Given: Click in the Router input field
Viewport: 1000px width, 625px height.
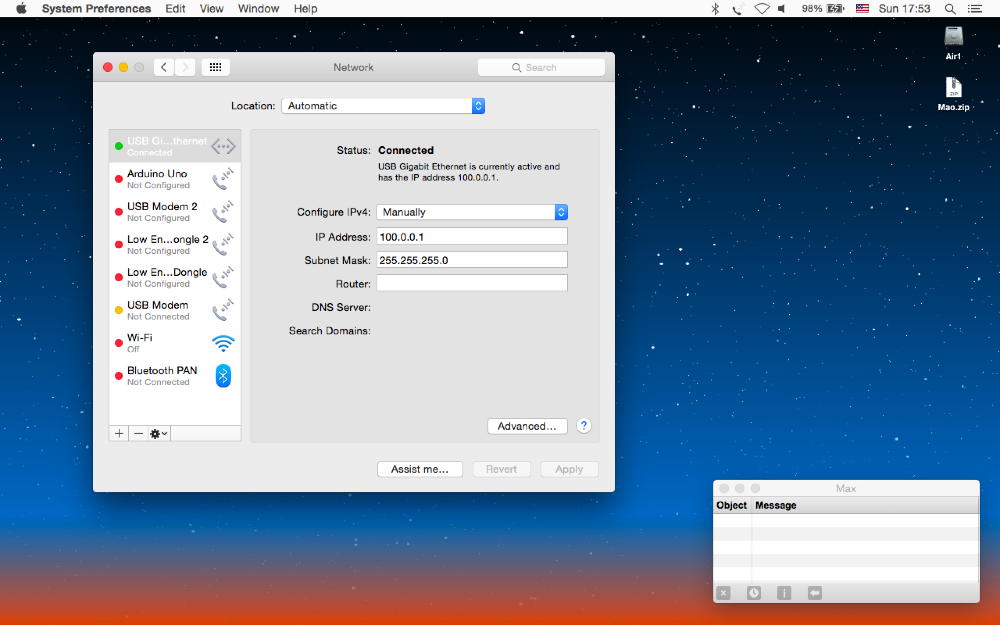Looking at the screenshot, I should [x=471, y=283].
